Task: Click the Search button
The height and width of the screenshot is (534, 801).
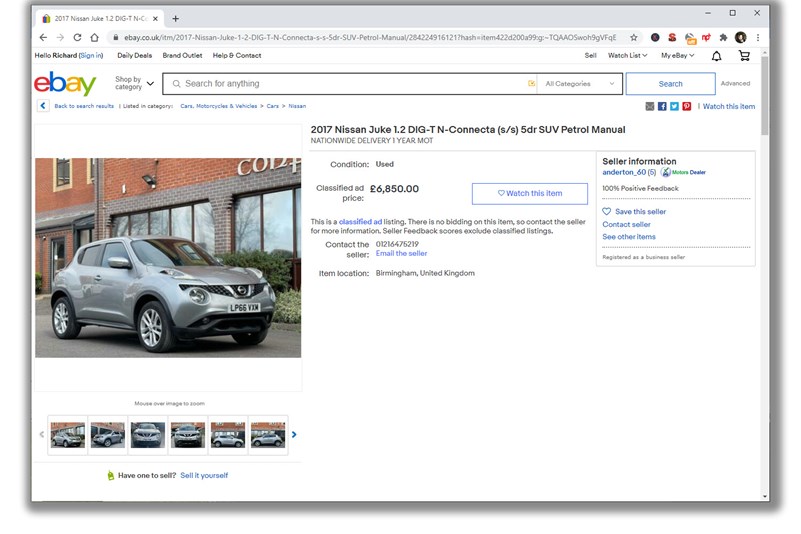Action: [x=670, y=84]
